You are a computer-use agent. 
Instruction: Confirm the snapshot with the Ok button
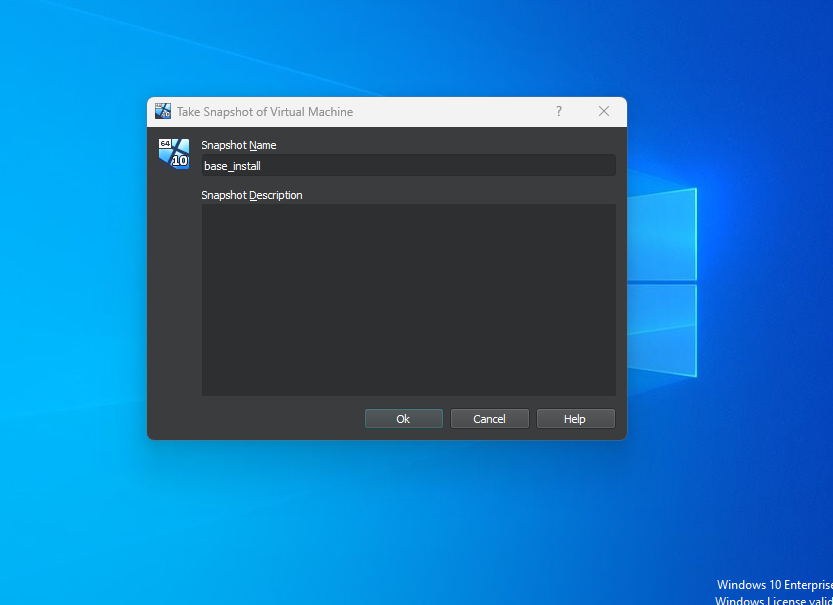click(403, 419)
